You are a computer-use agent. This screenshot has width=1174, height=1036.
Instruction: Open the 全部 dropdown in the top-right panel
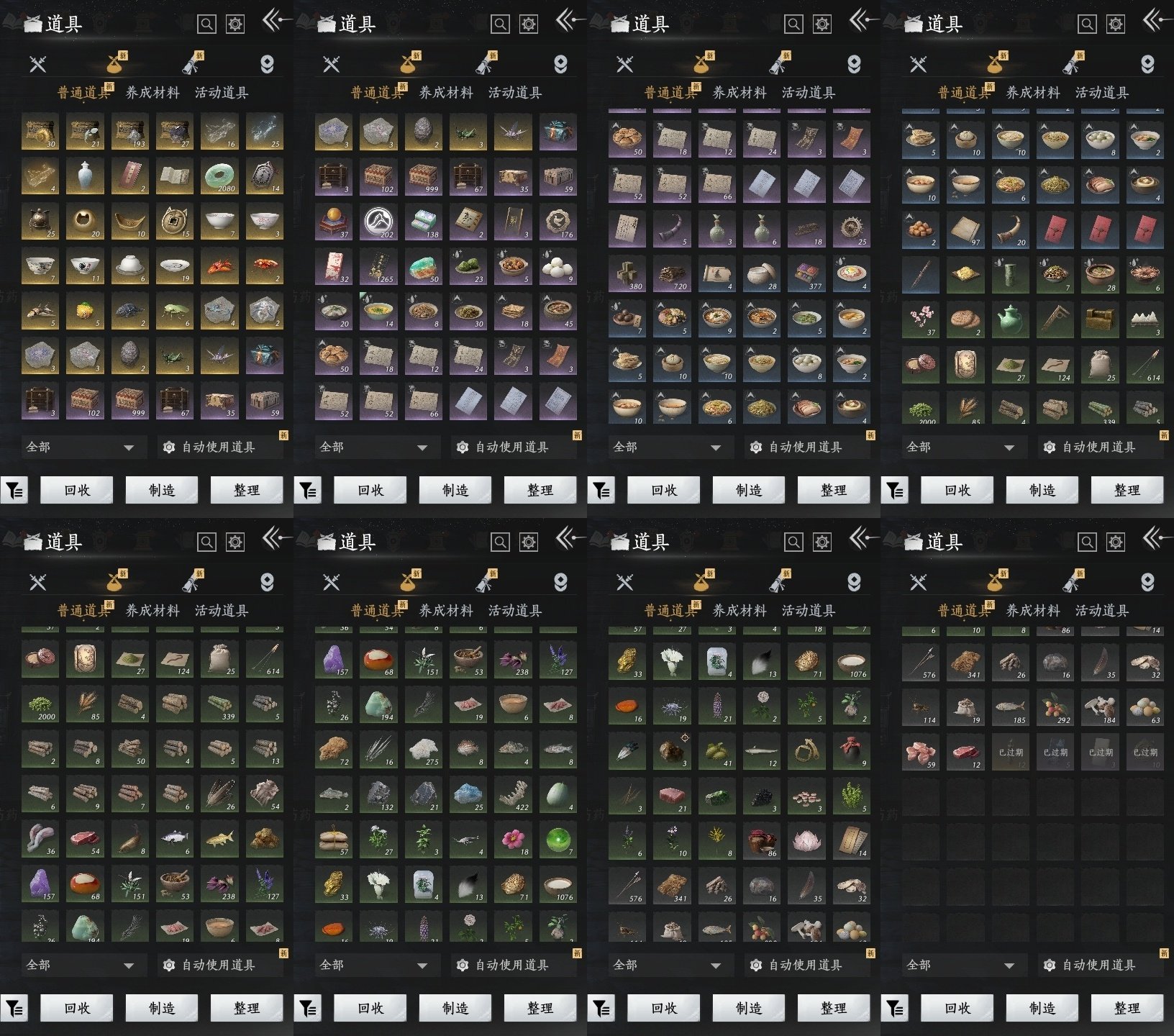click(x=960, y=447)
